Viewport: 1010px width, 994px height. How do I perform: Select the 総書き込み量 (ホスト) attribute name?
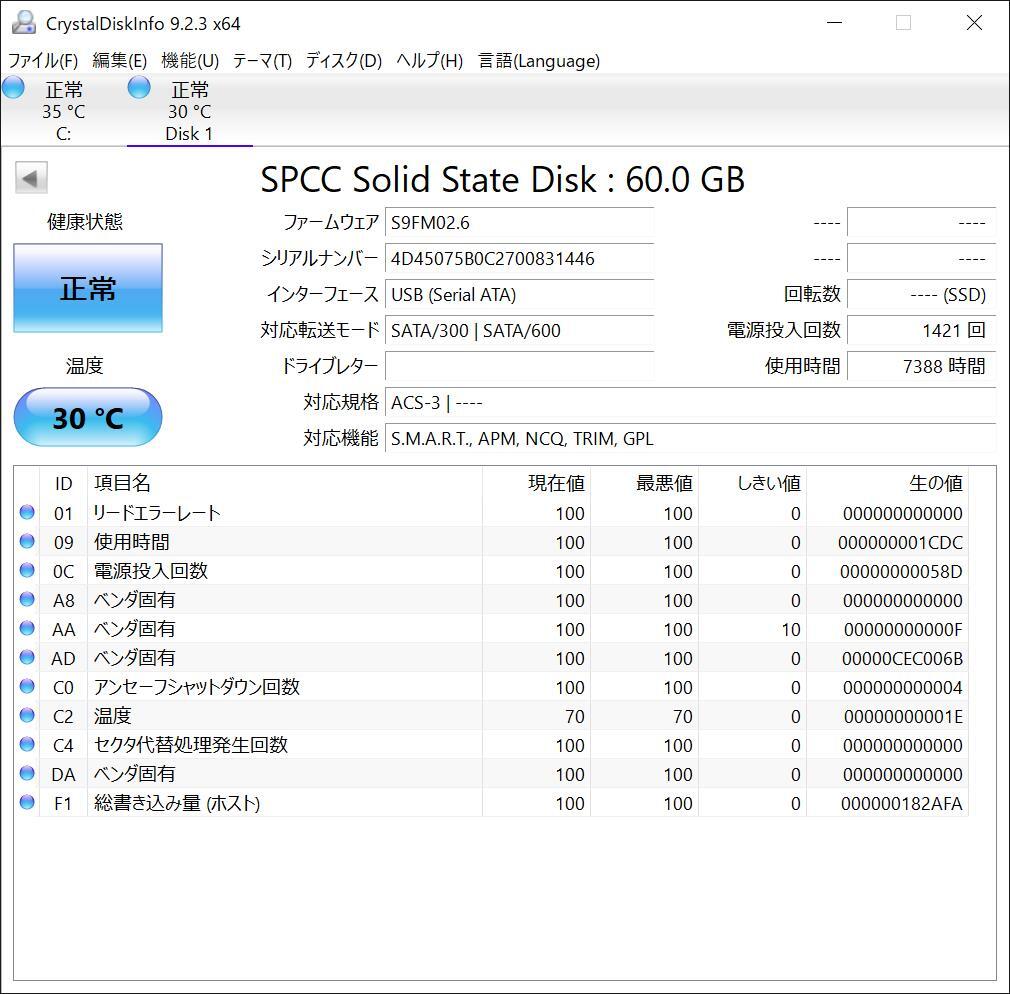click(176, 803)
